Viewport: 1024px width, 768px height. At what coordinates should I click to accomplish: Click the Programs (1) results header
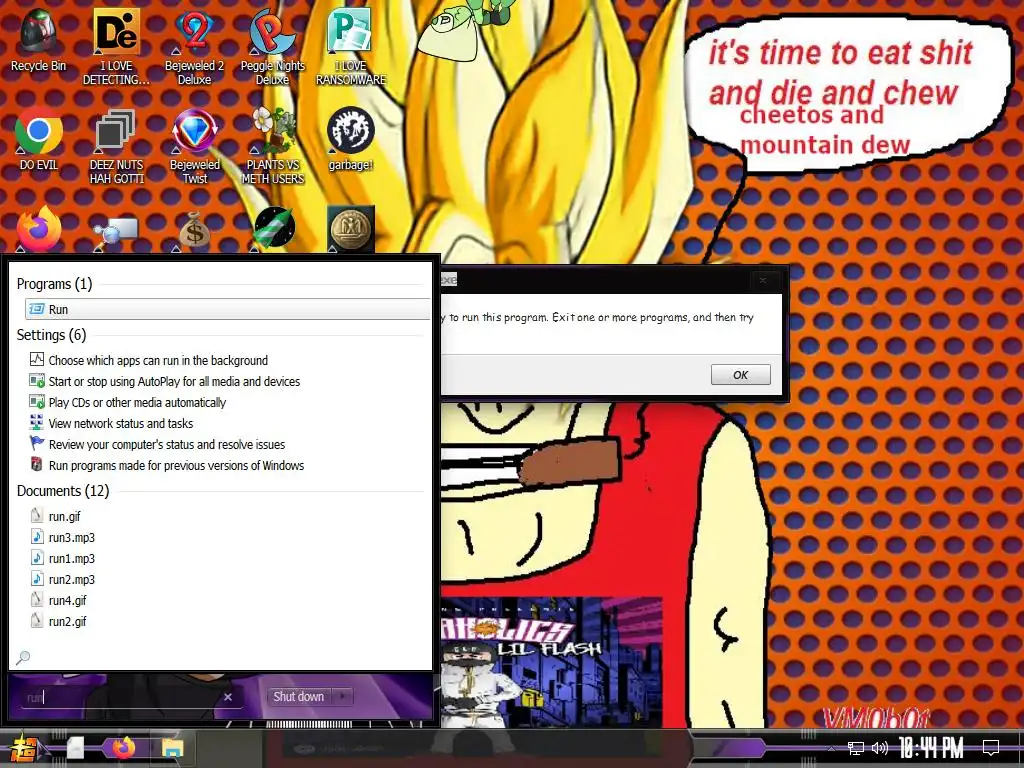[x=54, y=283]
